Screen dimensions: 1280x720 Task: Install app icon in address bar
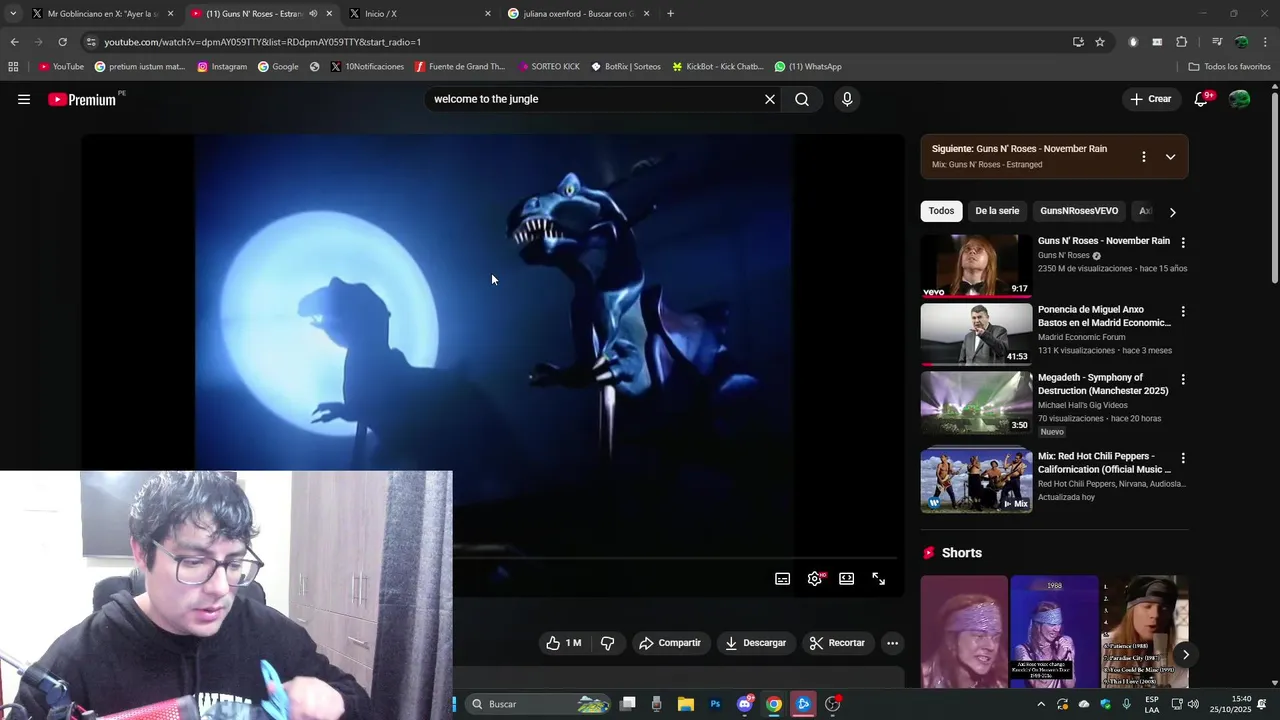tap(1078, 42)
